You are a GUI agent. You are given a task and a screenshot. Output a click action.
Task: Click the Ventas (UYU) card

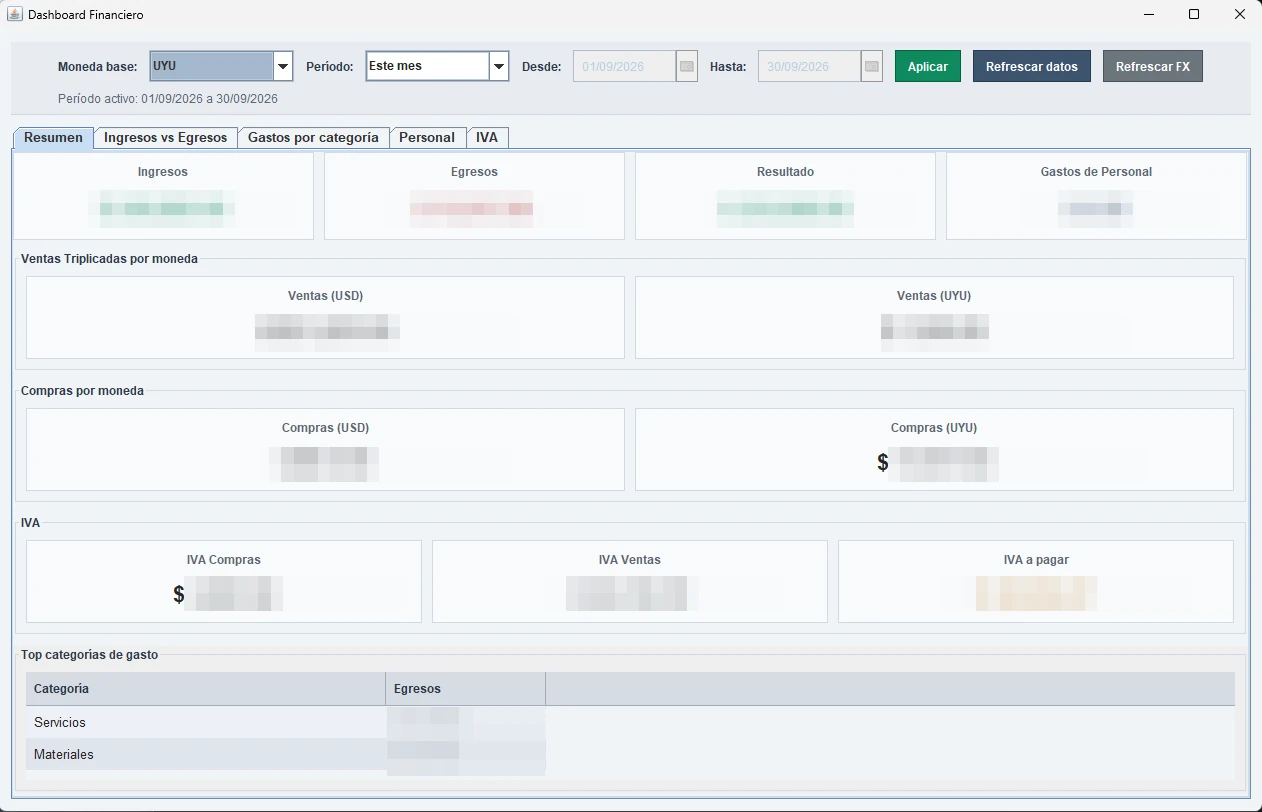pyautogui.click(x=934, y=317)
